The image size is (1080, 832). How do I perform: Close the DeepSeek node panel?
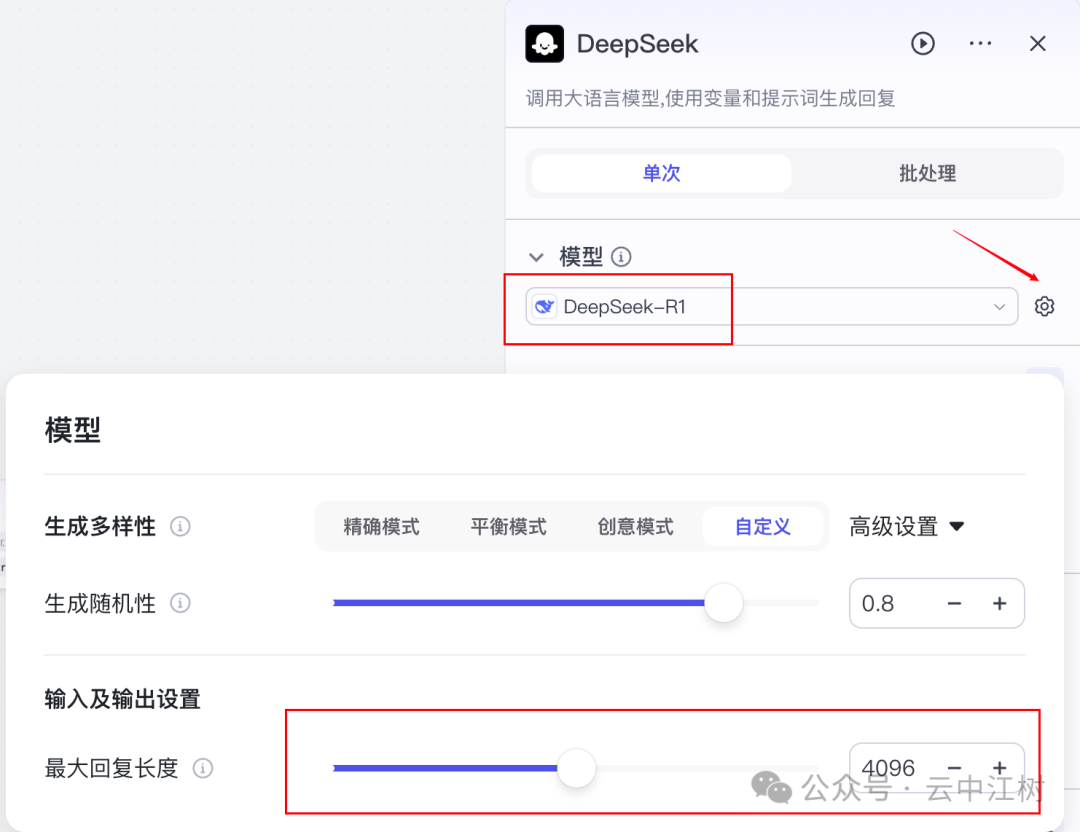click(1037, 43)
